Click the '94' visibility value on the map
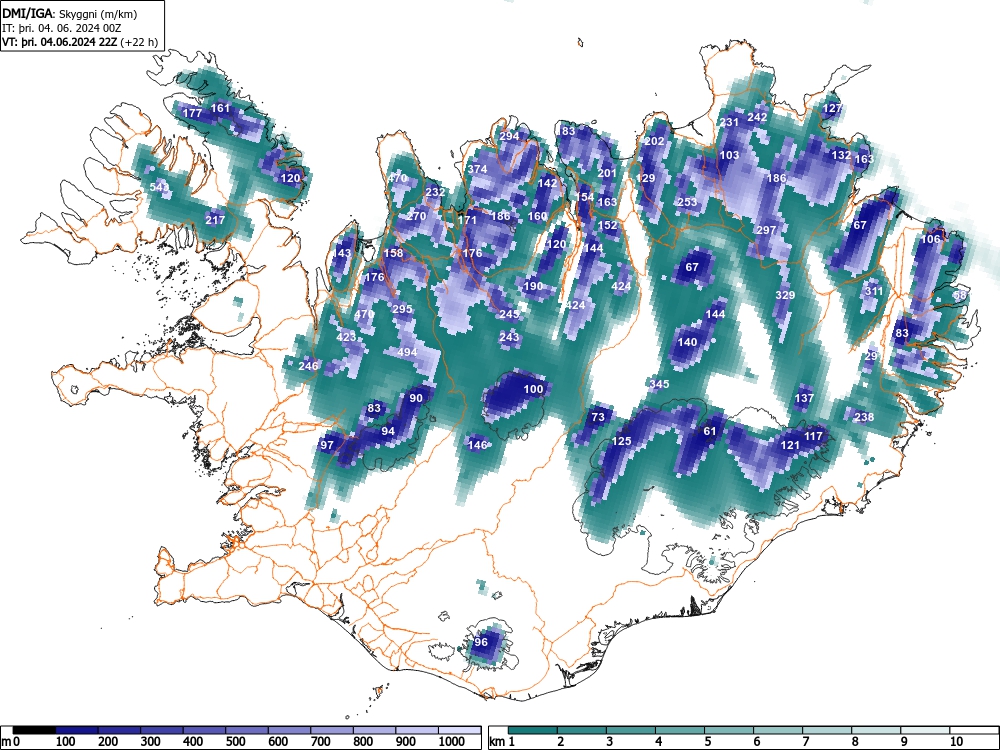The image size is (1000, 750). tap(388, 431)
